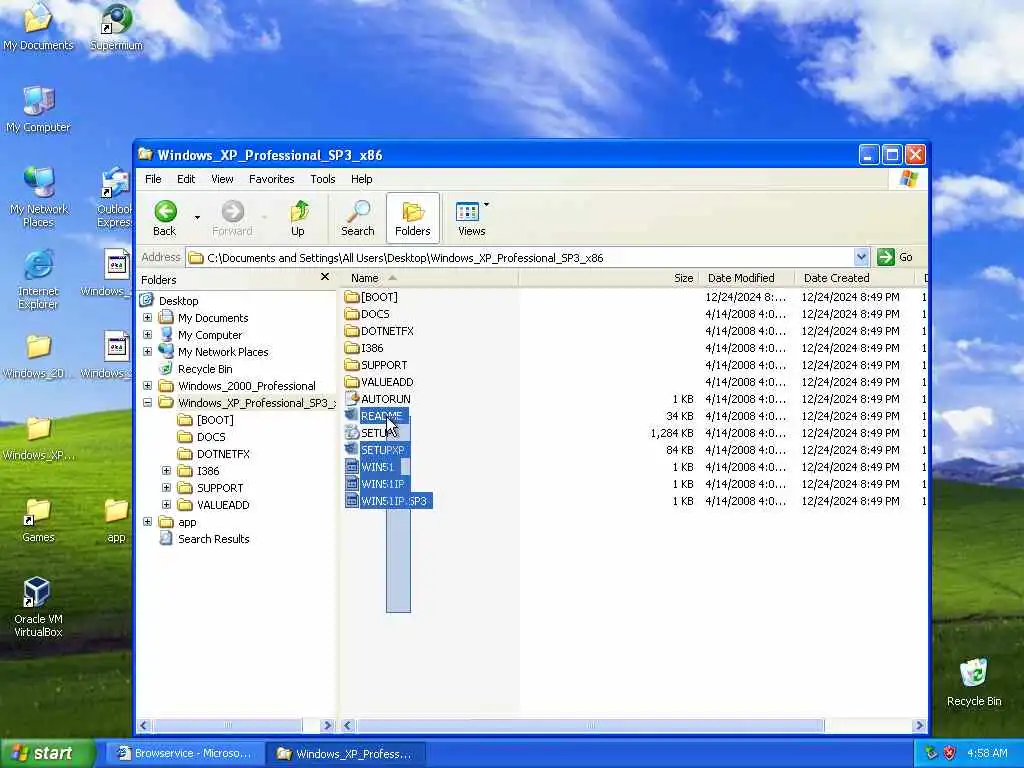Open My Computer desktop icon
Image resolution: width=1024 pixels, height=768 pixels.
point(39,110)
